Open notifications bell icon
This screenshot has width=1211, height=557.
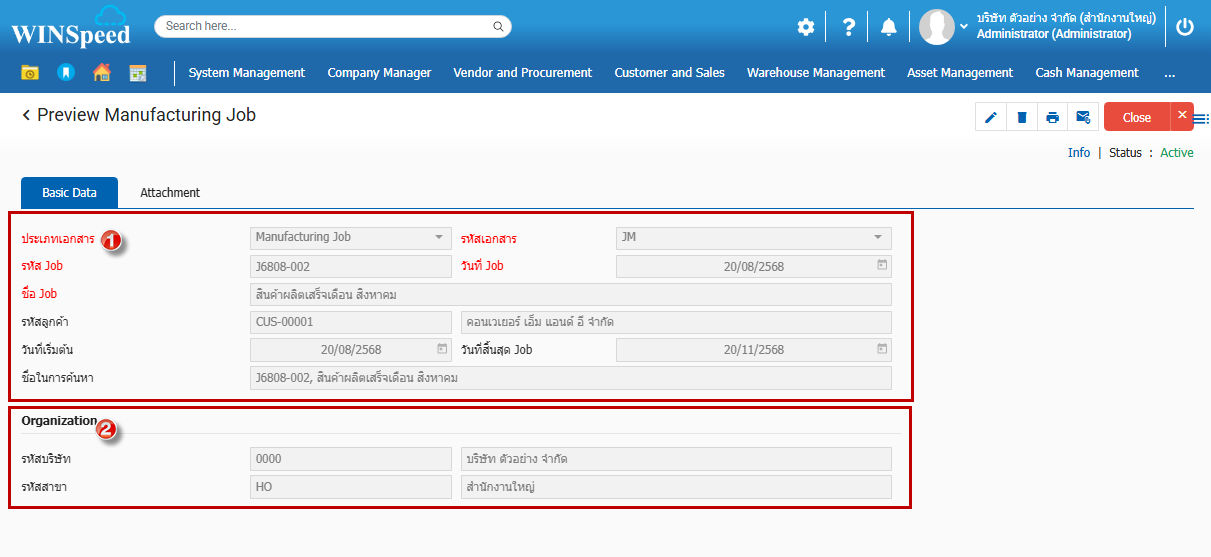click(x=888, y=27)
